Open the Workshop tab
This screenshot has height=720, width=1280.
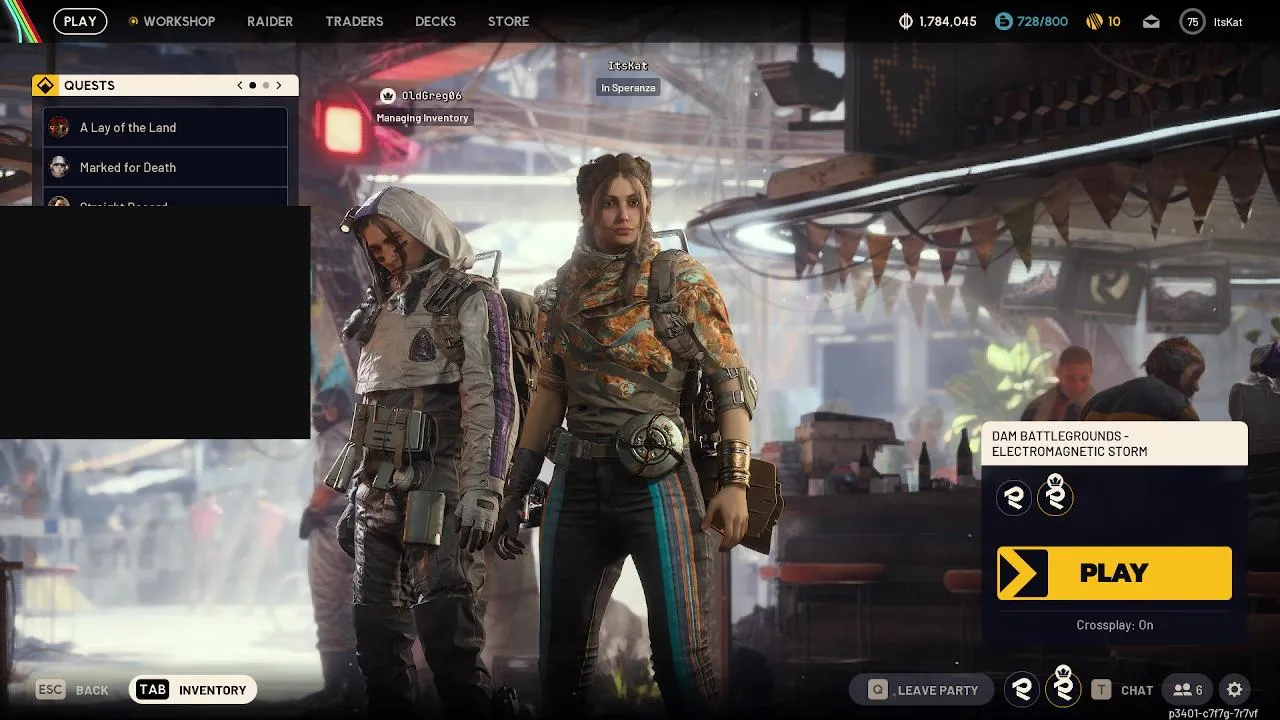pos(172,21)
